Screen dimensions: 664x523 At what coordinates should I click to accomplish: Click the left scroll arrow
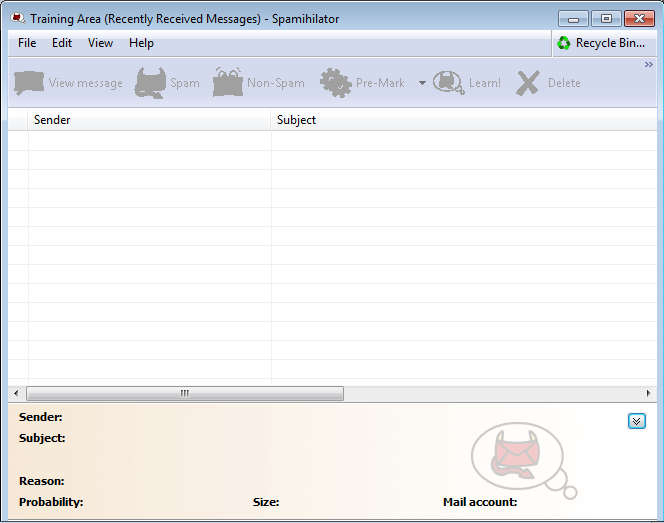click(x=16, y=393)
